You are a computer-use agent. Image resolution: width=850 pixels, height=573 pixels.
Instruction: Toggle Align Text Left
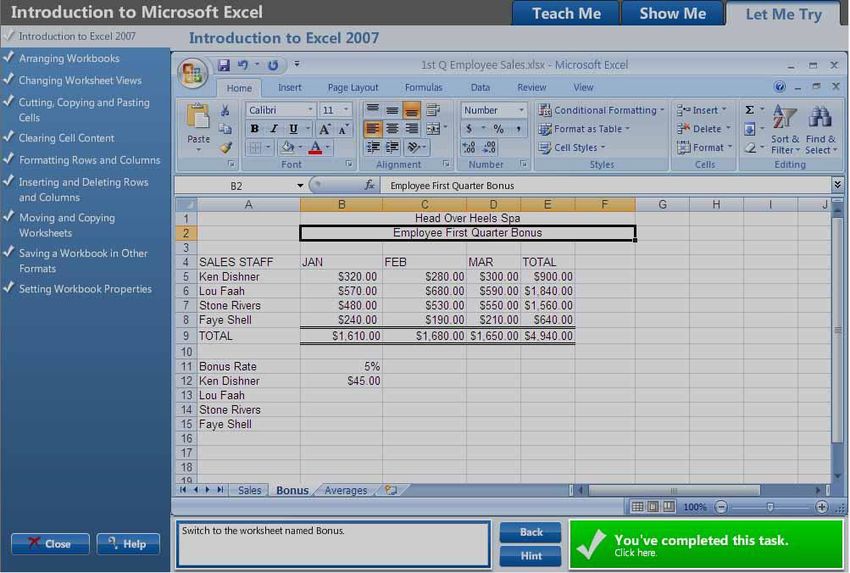coord(372,129)
